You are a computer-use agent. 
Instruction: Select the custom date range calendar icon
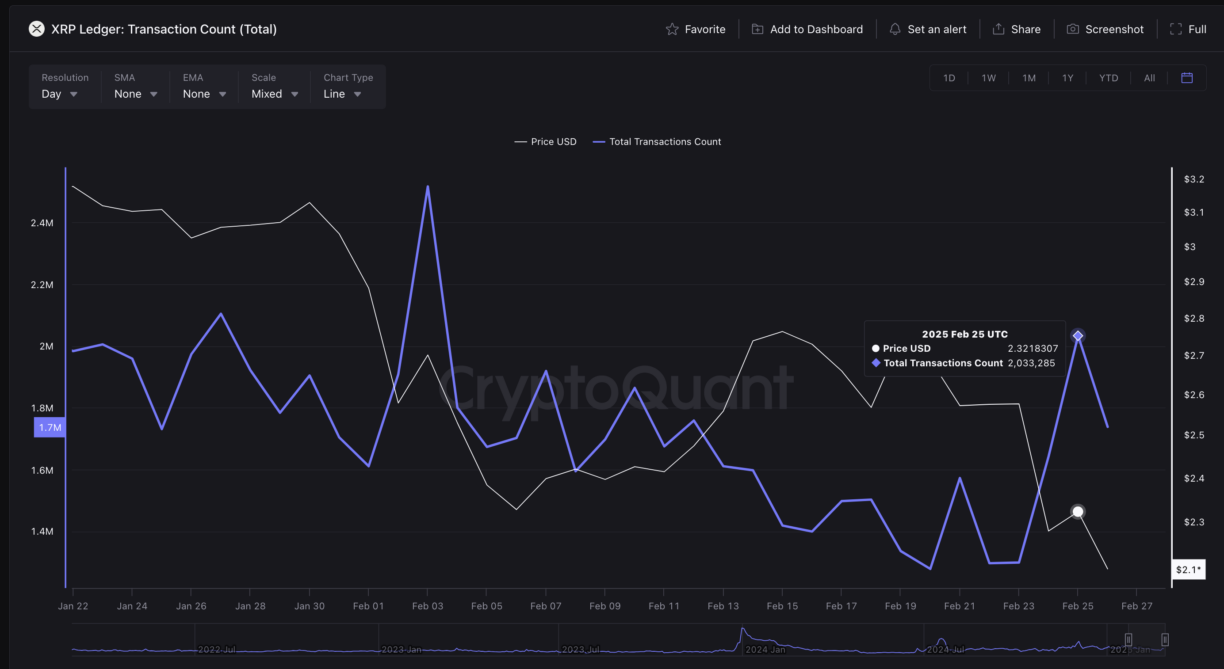(x=1189, y=77)
